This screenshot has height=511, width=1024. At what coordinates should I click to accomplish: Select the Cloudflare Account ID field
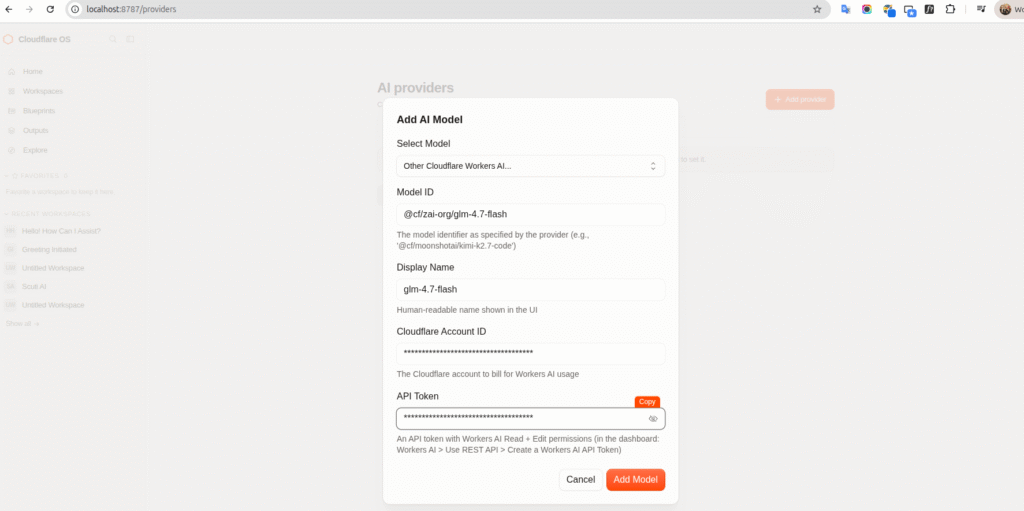coord(530,354)
